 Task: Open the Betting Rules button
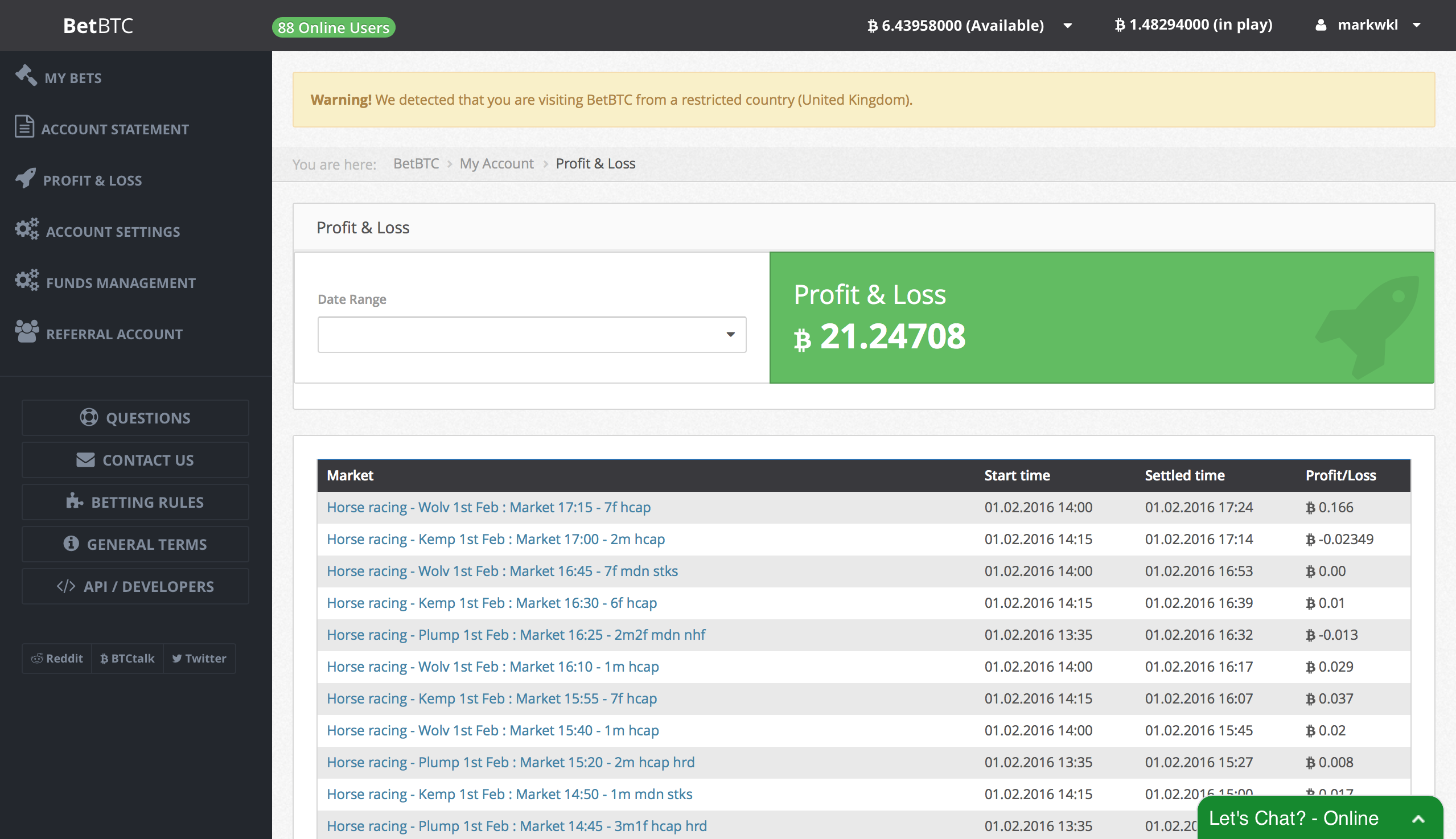(x=135, y=502)
